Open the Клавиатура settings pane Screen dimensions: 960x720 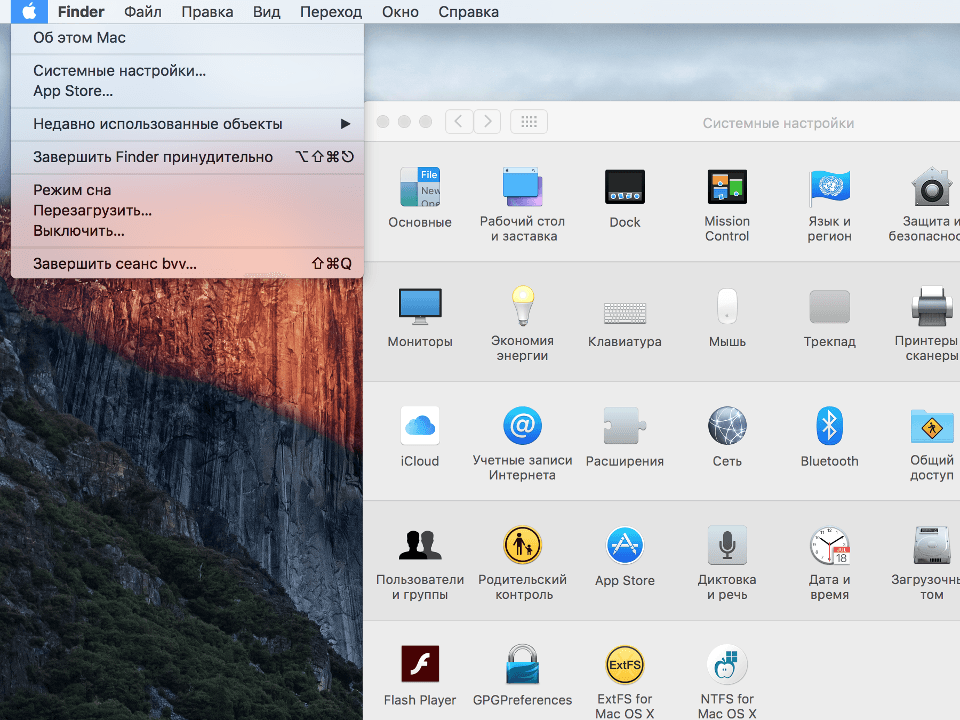coord(624,312)
